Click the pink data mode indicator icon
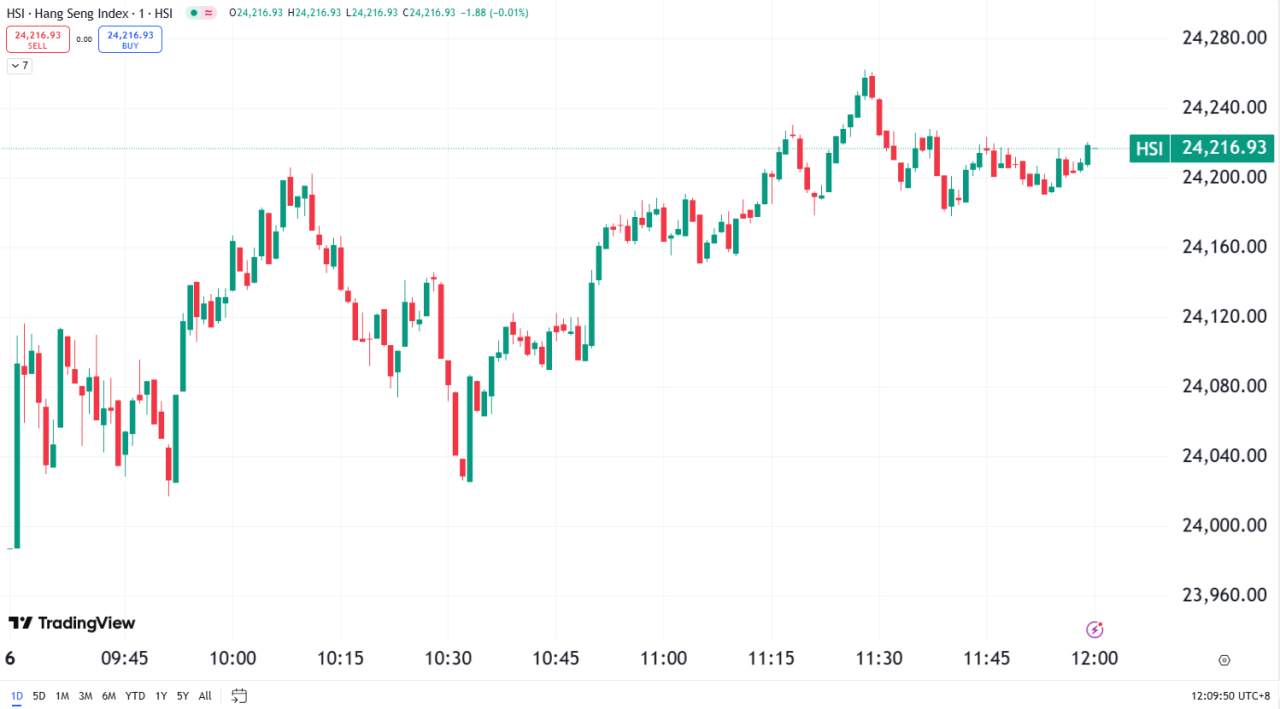The image size is (1280, 709). tap(208, 13)
